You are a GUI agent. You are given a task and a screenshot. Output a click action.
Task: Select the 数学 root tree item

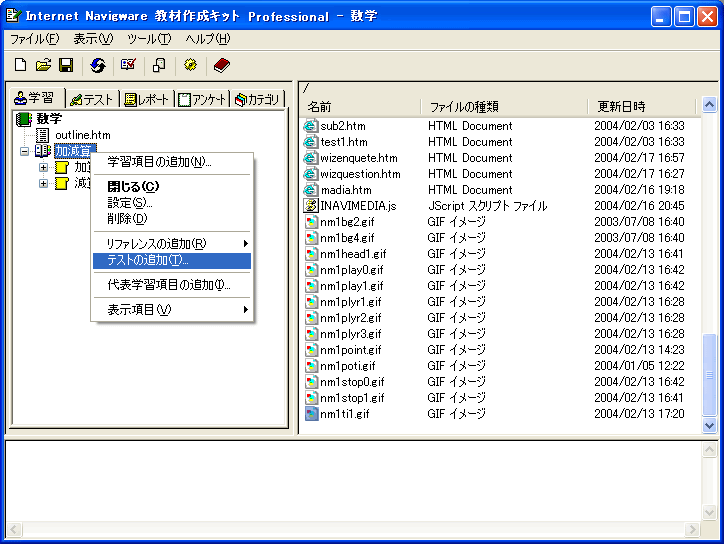[x=49, y=119]
